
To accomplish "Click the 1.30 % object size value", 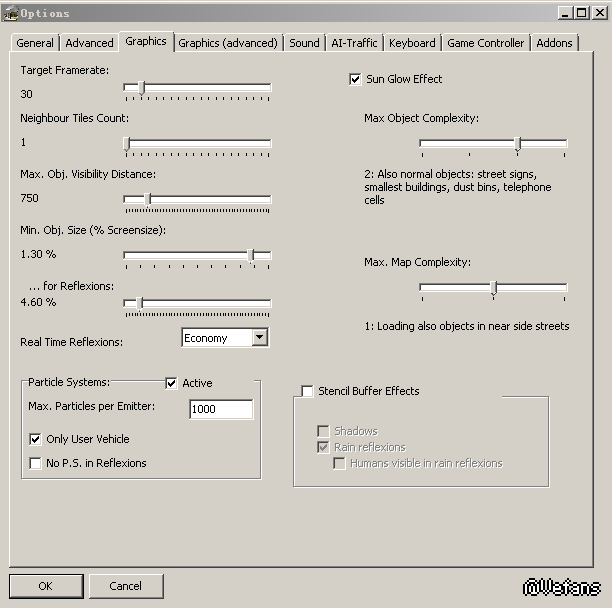I will pyautogui.click(x=38, y=254).
